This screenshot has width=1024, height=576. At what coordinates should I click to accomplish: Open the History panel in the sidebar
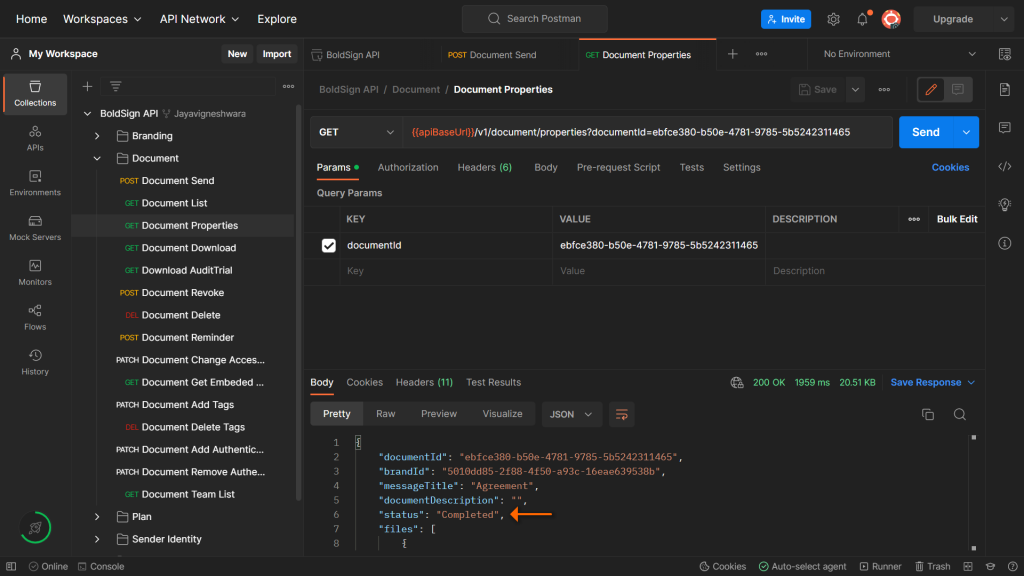pos(34,363)
